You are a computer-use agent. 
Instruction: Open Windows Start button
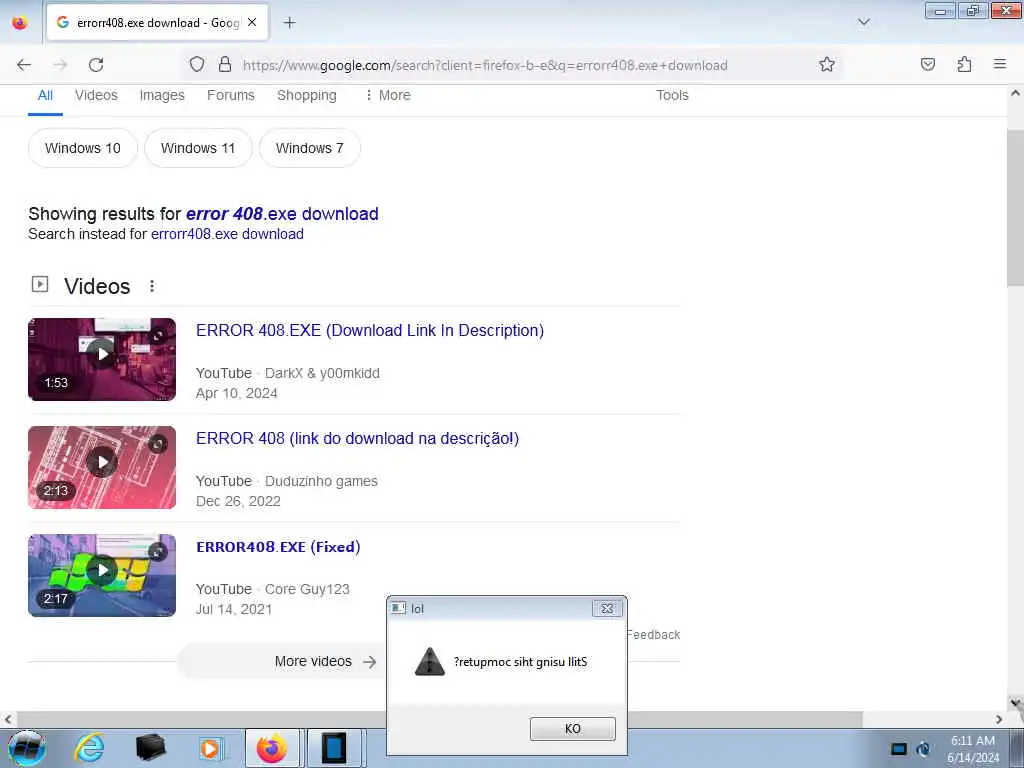click(27, 748)
